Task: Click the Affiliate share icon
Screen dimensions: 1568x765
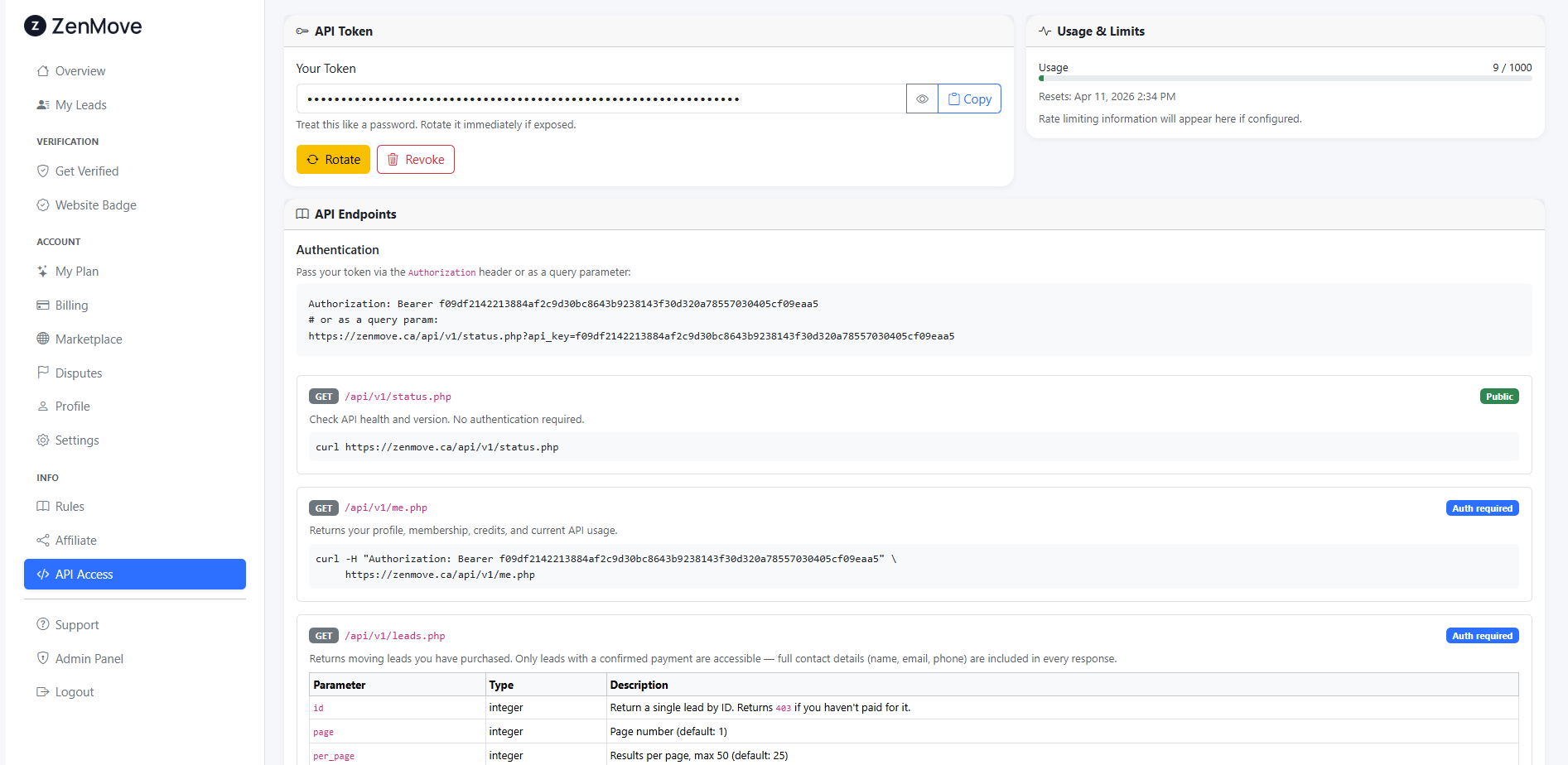Action: (43, 541)
